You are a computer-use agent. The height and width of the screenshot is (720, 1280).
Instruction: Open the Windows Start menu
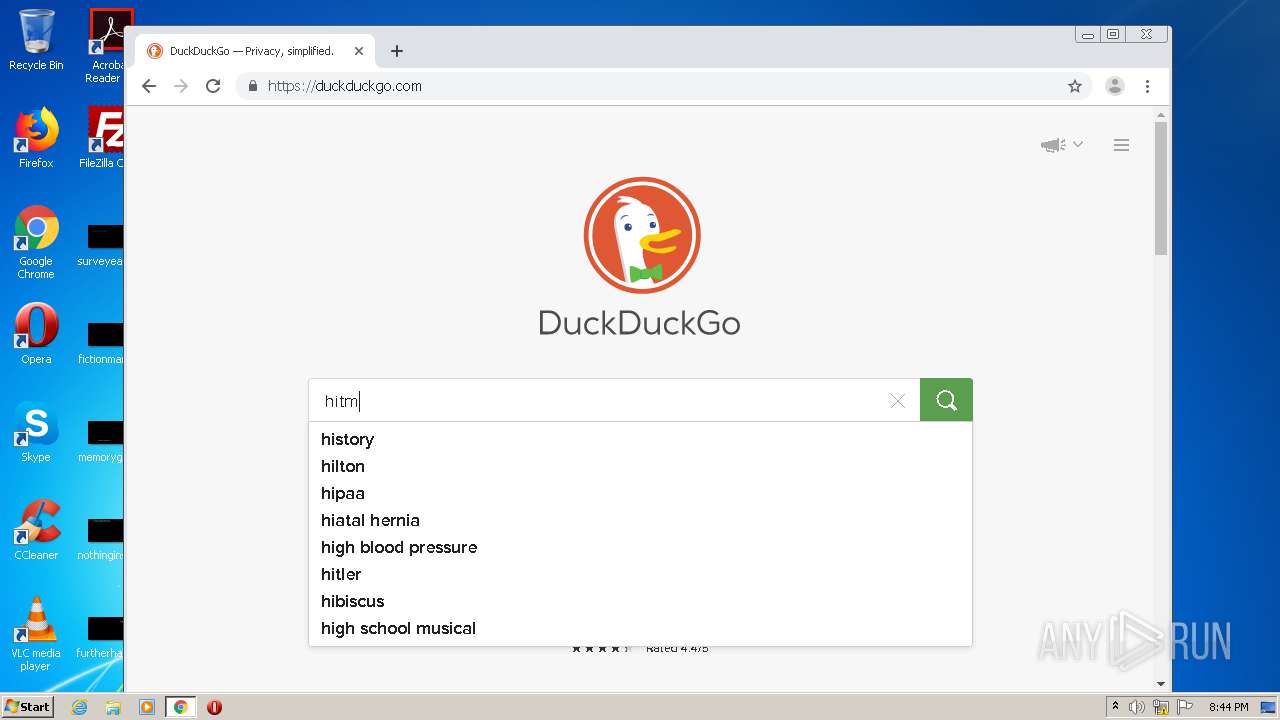tap(28, 707)
